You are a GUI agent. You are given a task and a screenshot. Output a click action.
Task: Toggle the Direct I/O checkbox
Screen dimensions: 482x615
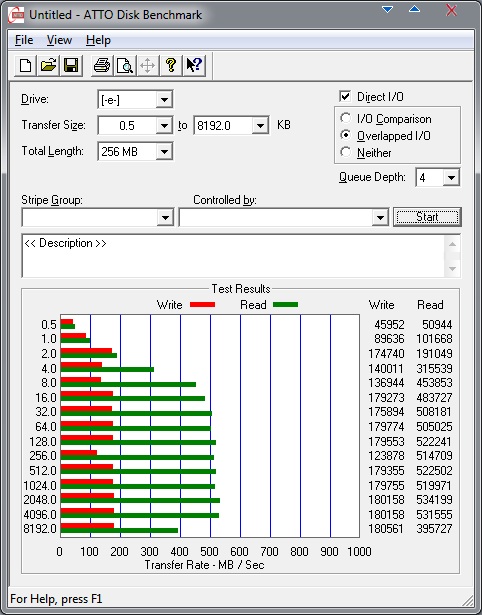coord(345,96)
